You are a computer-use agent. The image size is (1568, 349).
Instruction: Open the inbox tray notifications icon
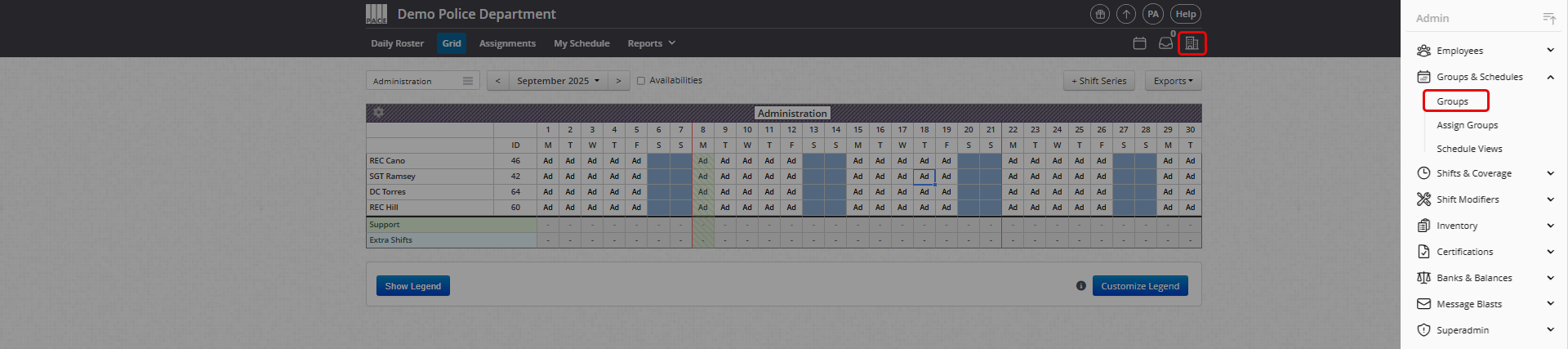click(x=1165, y=43)
